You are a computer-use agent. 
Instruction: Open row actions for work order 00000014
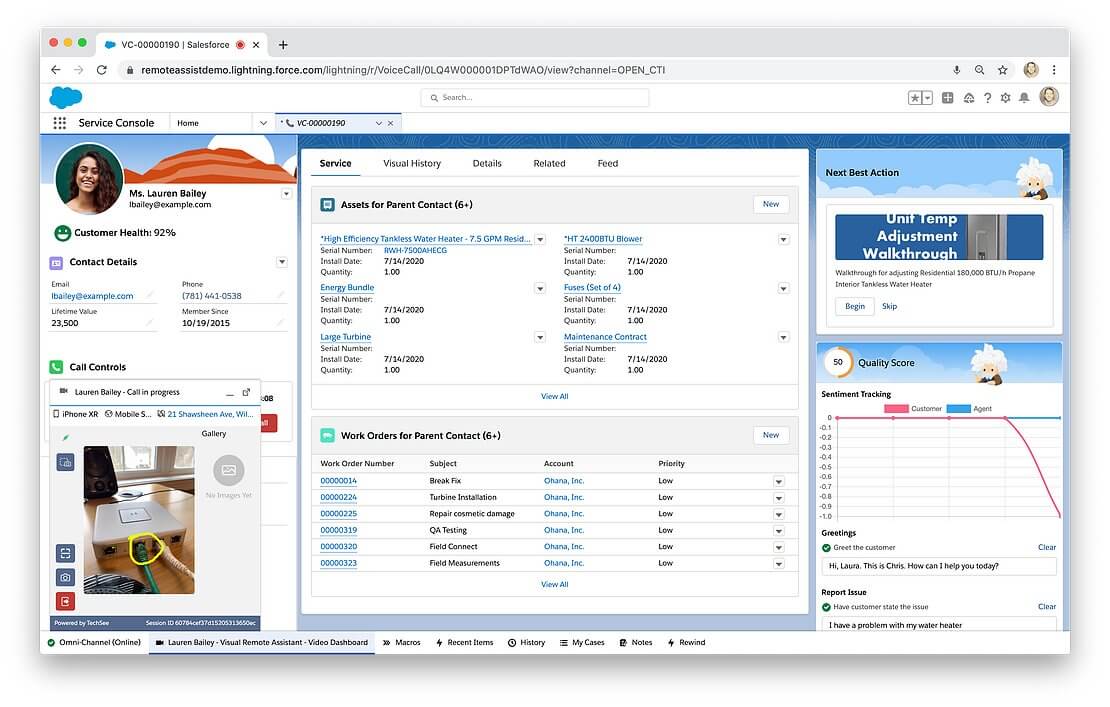pos(778,481)
